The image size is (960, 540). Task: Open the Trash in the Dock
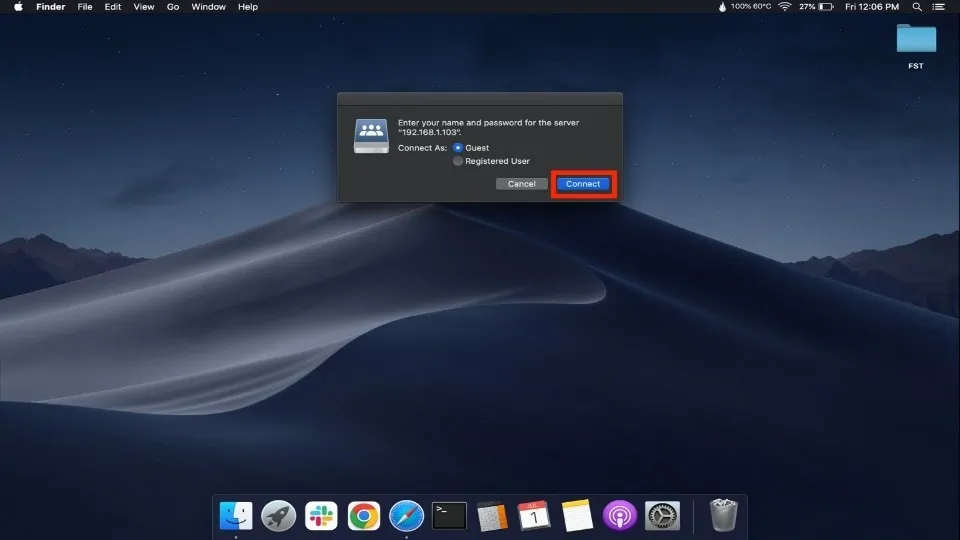coord(723,516)
